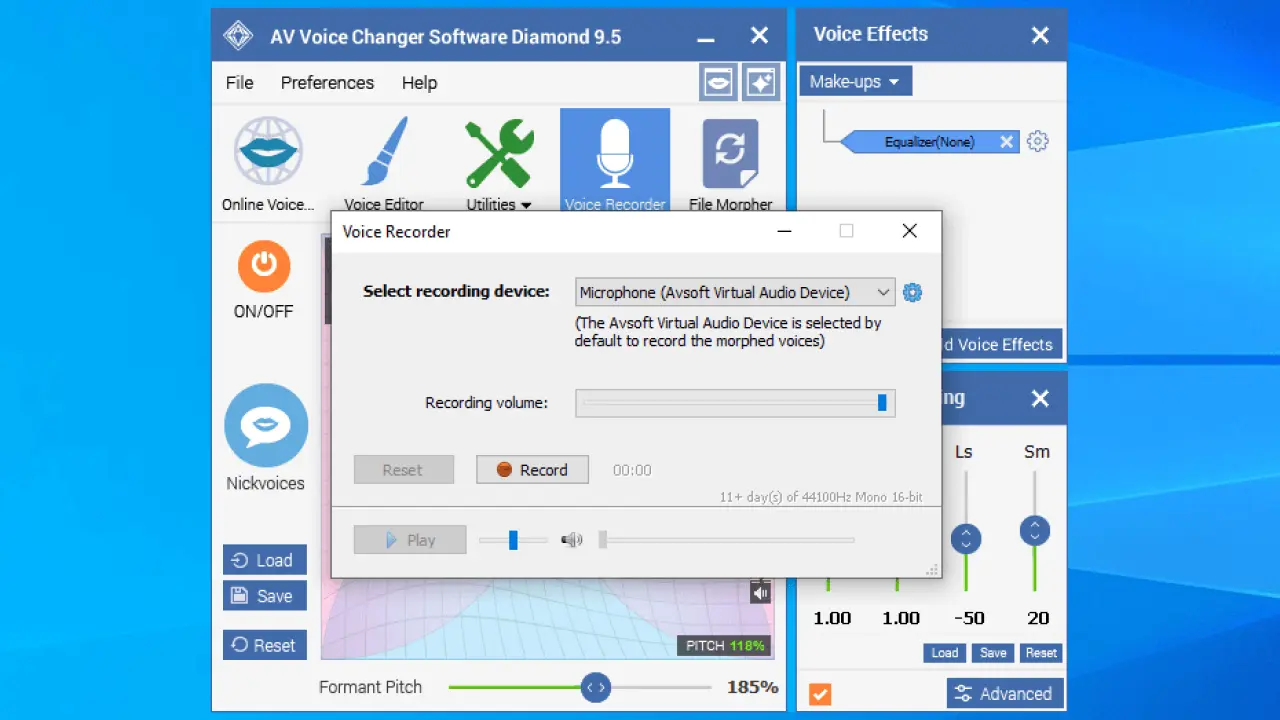
Task: Close the Voice Recorder dialog
Action: 909,231
